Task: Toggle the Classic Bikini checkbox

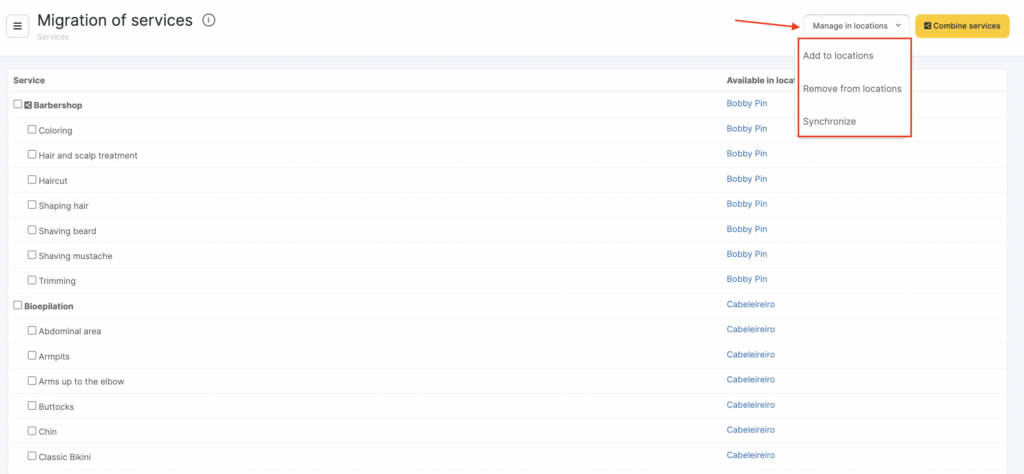Action: click(32, 456)
